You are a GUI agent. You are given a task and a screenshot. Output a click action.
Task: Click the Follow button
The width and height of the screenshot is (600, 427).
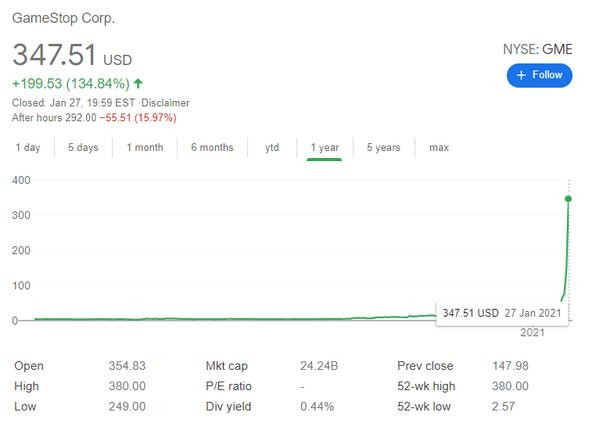tap(540, 75)
